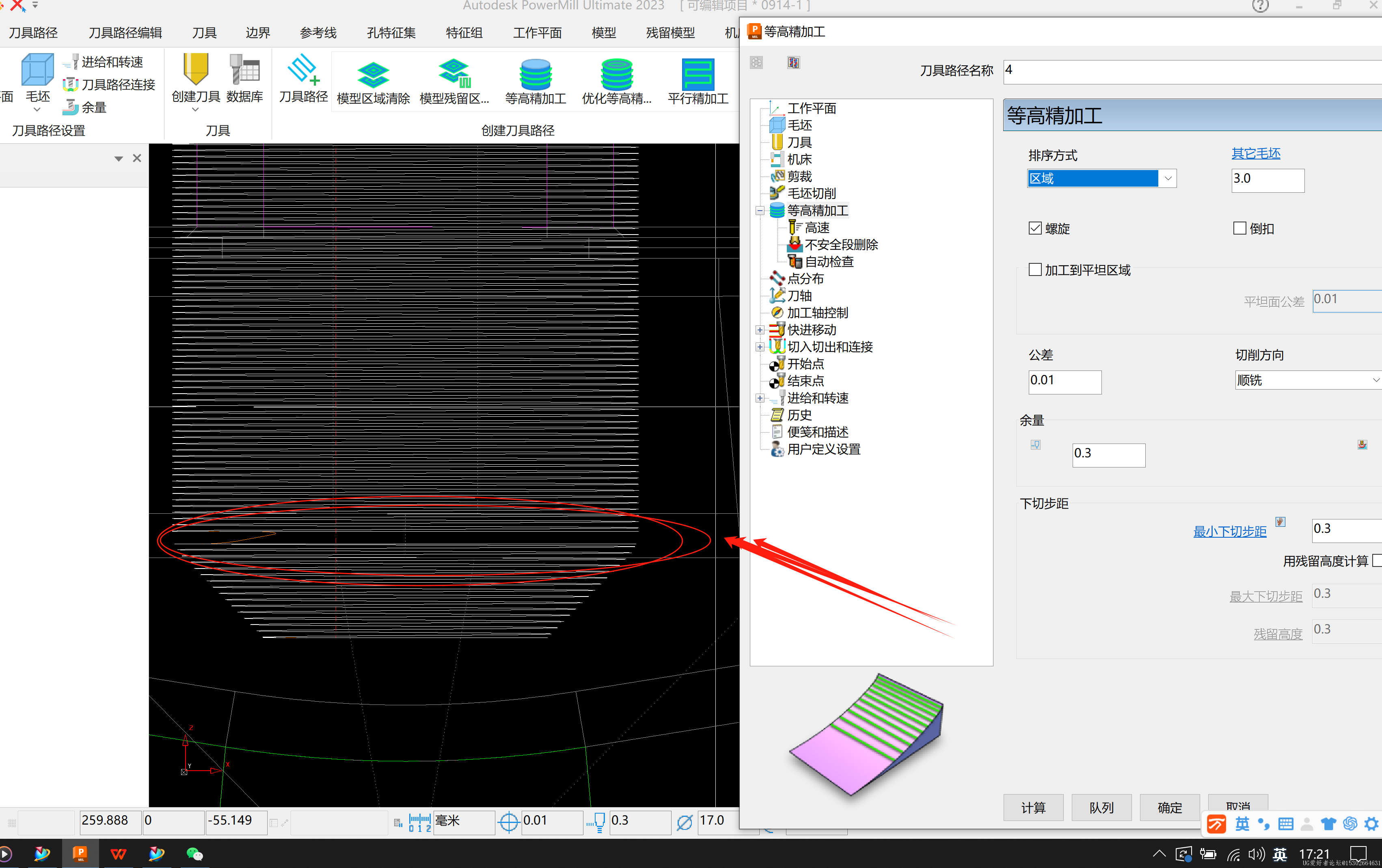
Task: Click 创建刀具 icon
Action: click(x=196, y=69)
